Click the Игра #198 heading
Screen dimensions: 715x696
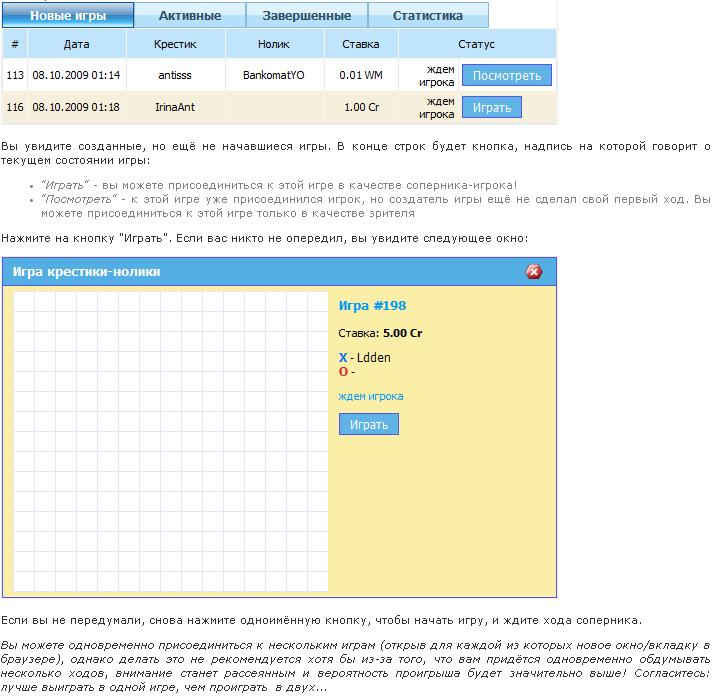pyautogui.click(x=372, y=306)
